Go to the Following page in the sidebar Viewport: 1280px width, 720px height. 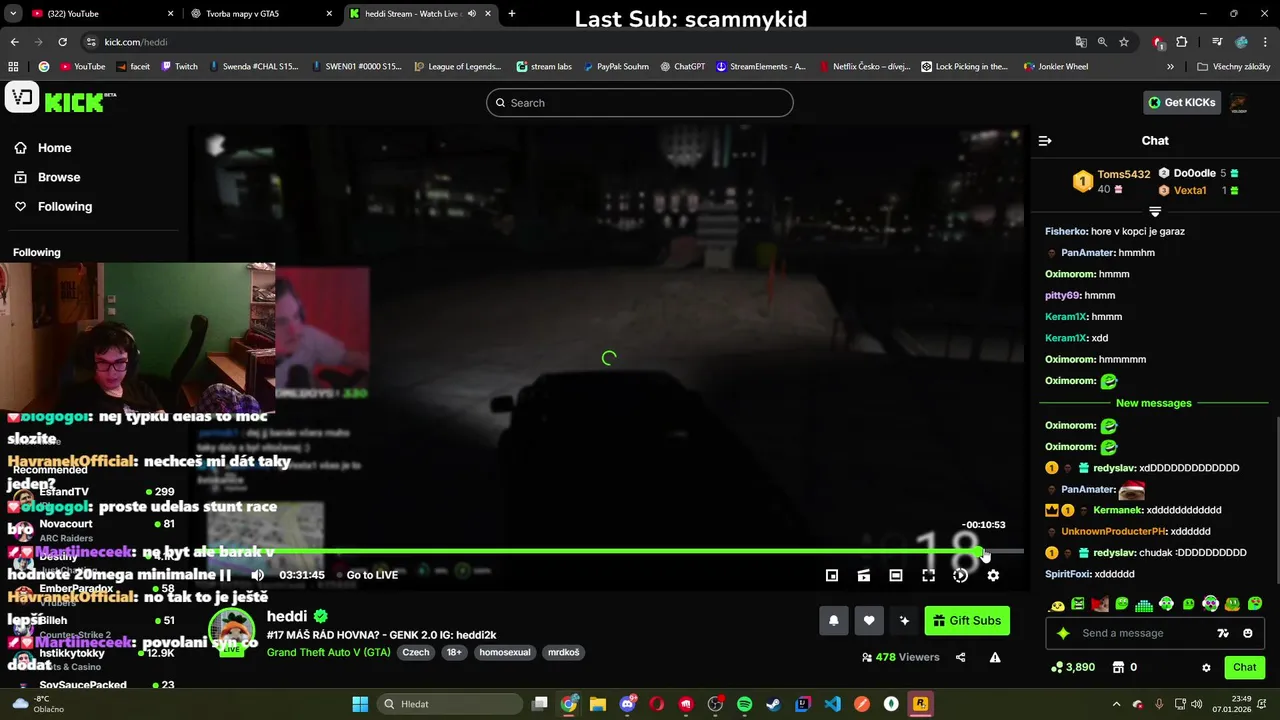pyautogui.click(x=53, y=207)
